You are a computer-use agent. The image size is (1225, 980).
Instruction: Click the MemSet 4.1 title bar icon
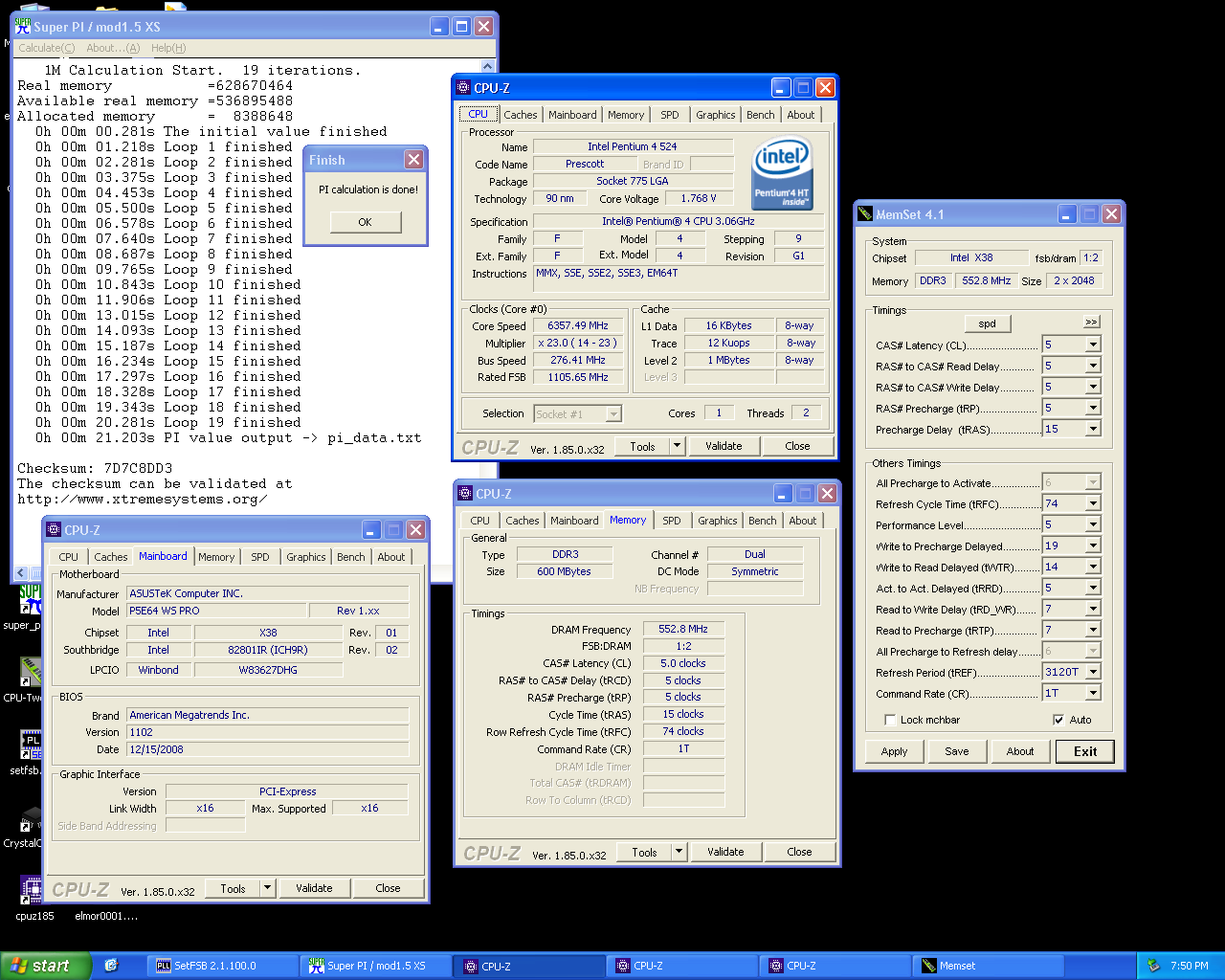click(x=865, y=214)
